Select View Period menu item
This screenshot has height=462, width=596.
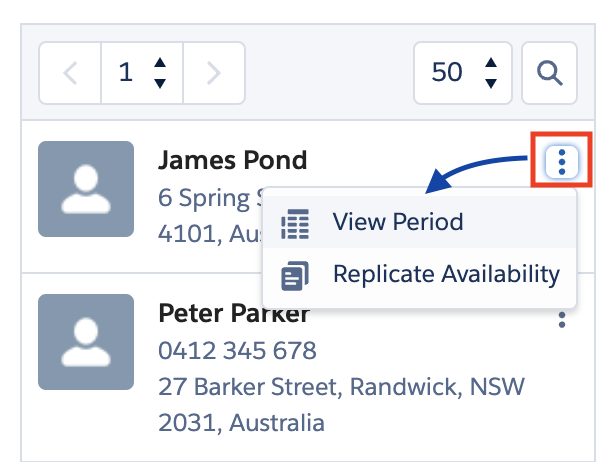(x=420, y=222)
